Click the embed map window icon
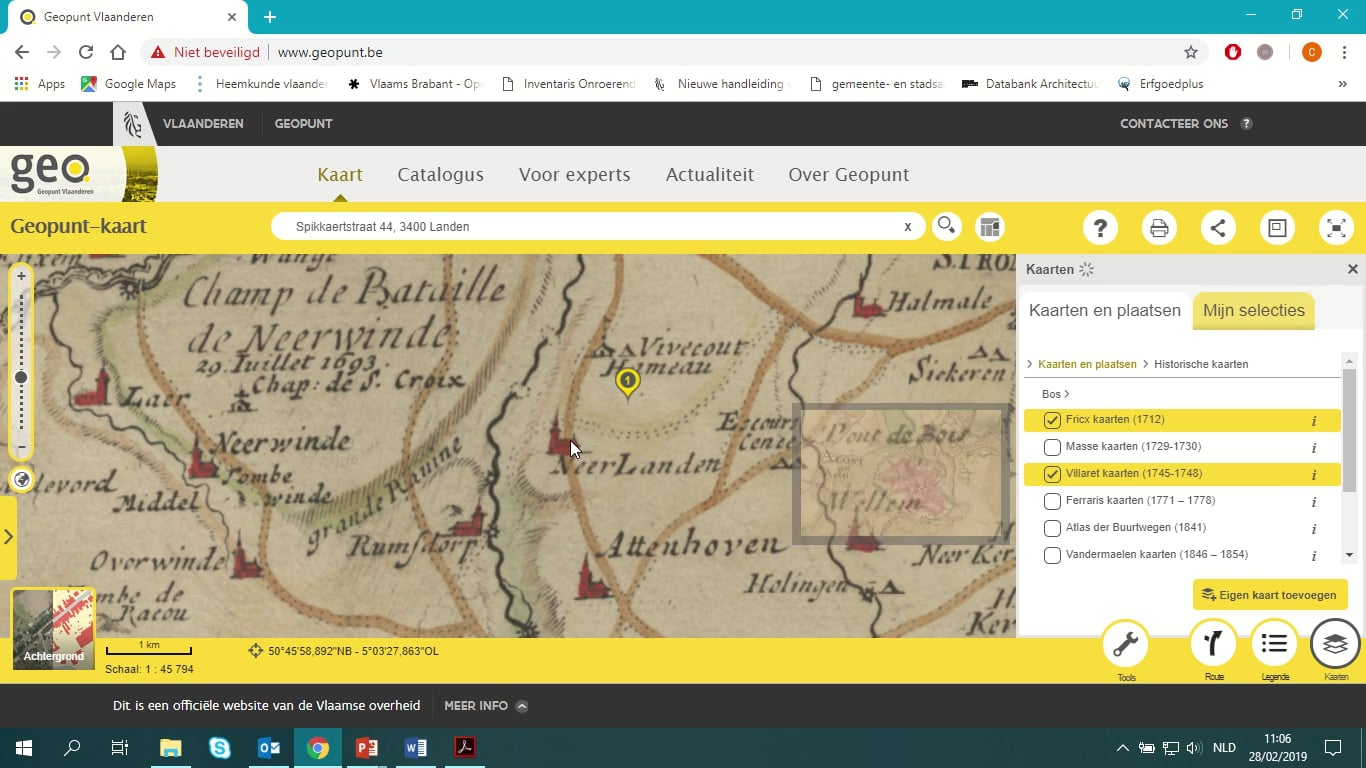 [x=1277, y=227]
